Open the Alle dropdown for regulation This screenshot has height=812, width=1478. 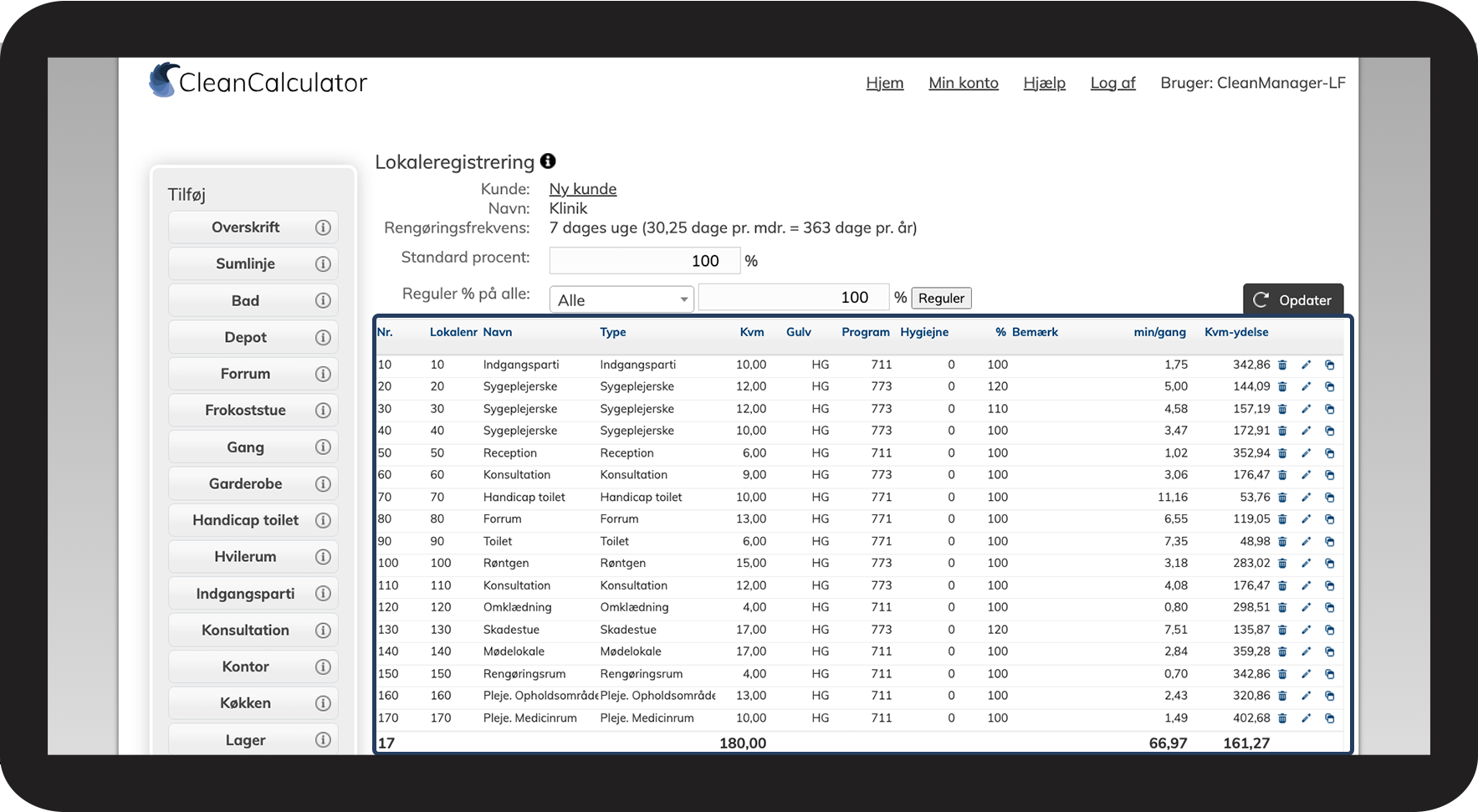tap(621, 299)
